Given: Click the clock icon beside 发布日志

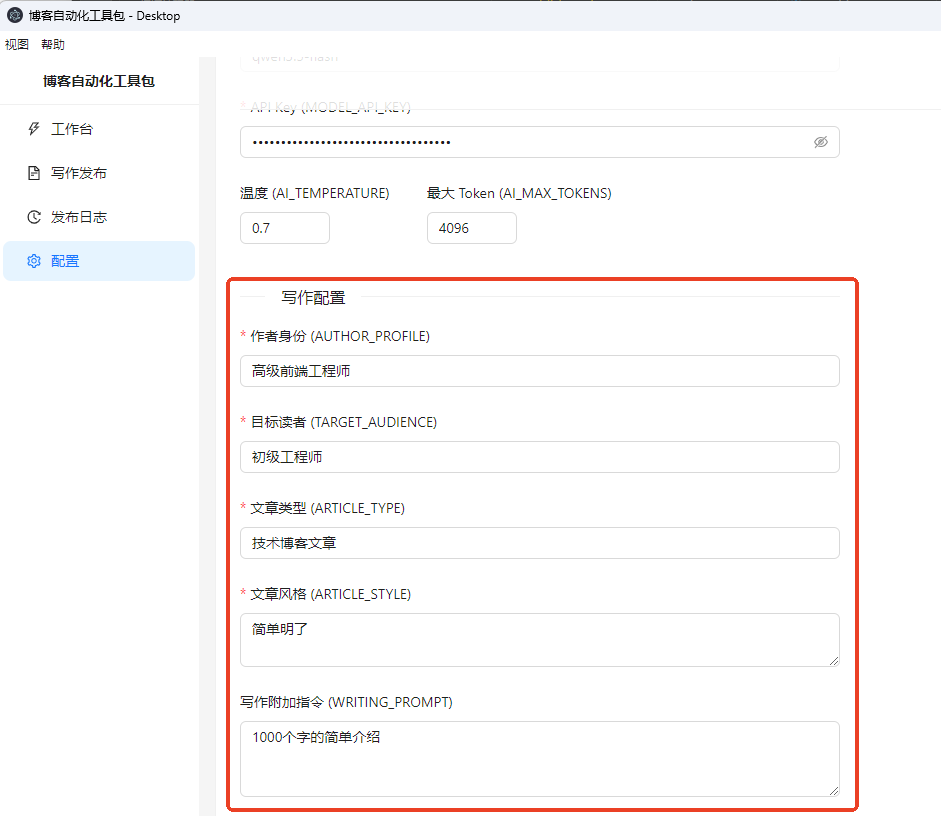Looking at the screenshot, I should click(34, 217).
